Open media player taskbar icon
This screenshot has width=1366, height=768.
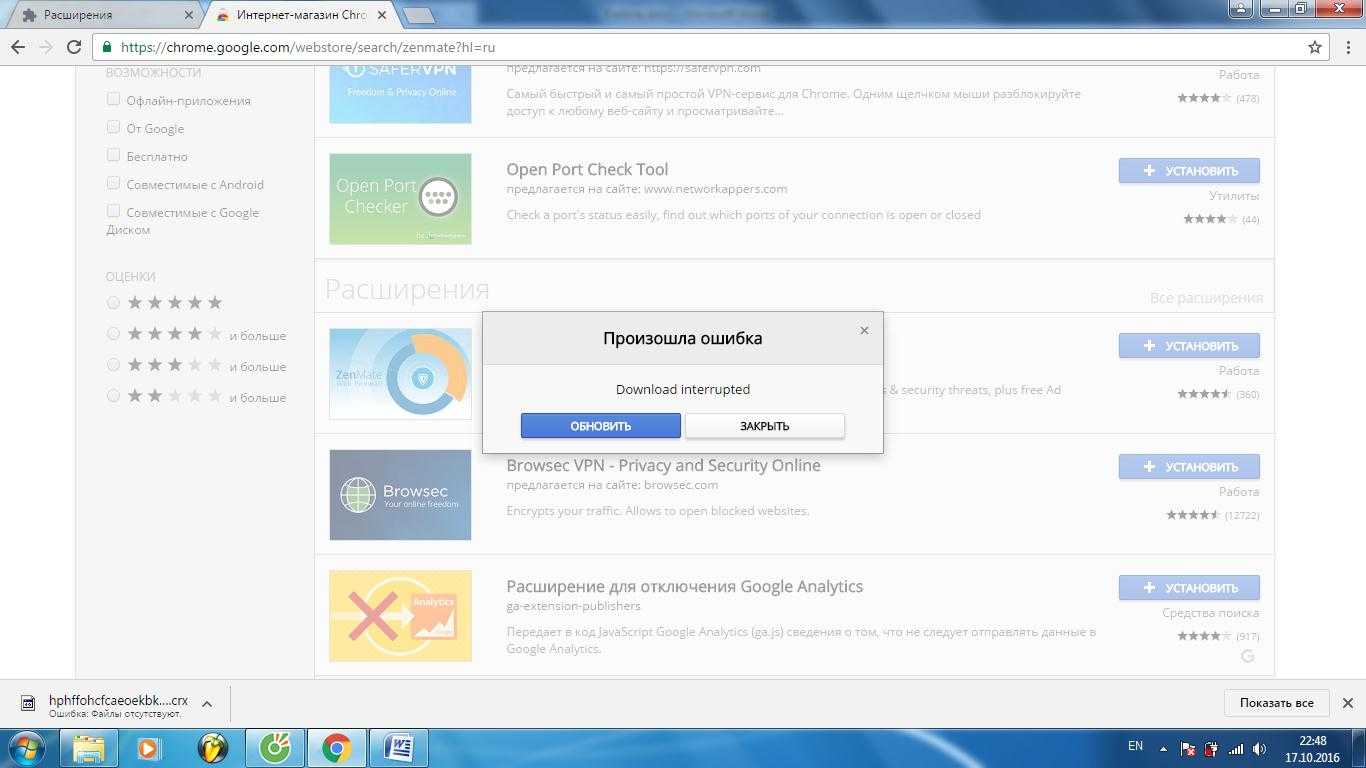coord(149,747)
